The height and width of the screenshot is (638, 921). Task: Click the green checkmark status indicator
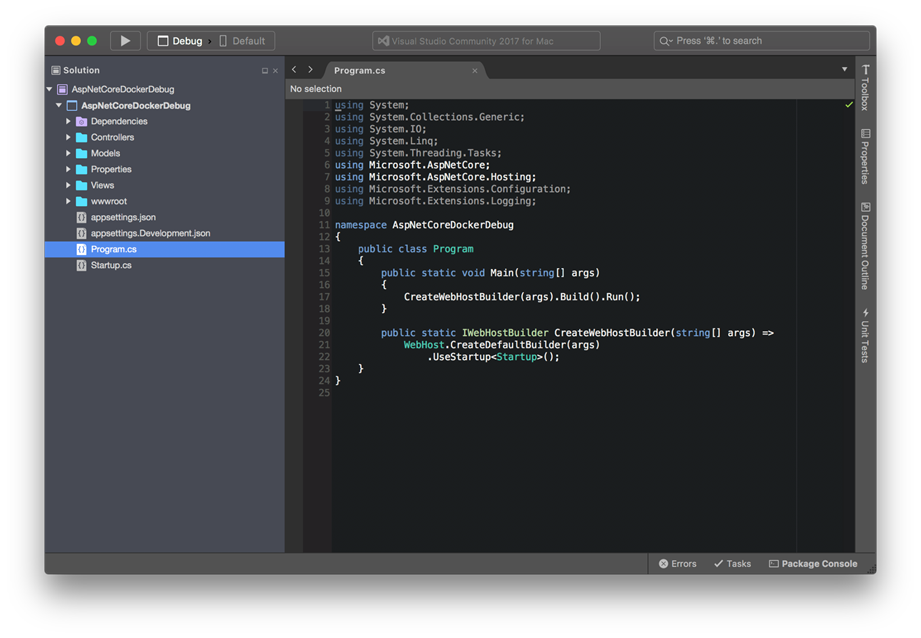coord(849,105)
